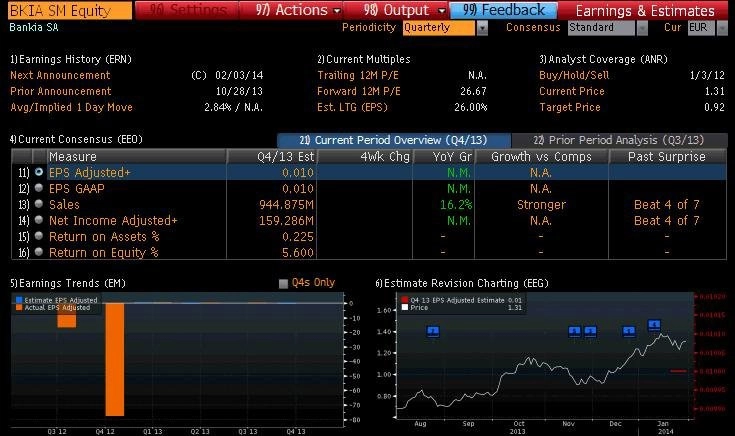Select Sales measure radio button
Image resolution: width=735 pixels, height=436 pixels.
pyautogui.click(x=39, y=204)
